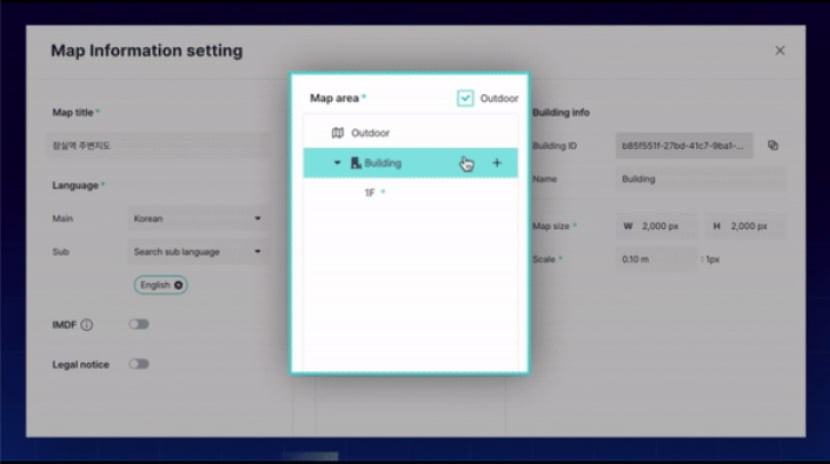Copy the Building ID with copy icon
The image size is (830, 464).
[773, 145]
